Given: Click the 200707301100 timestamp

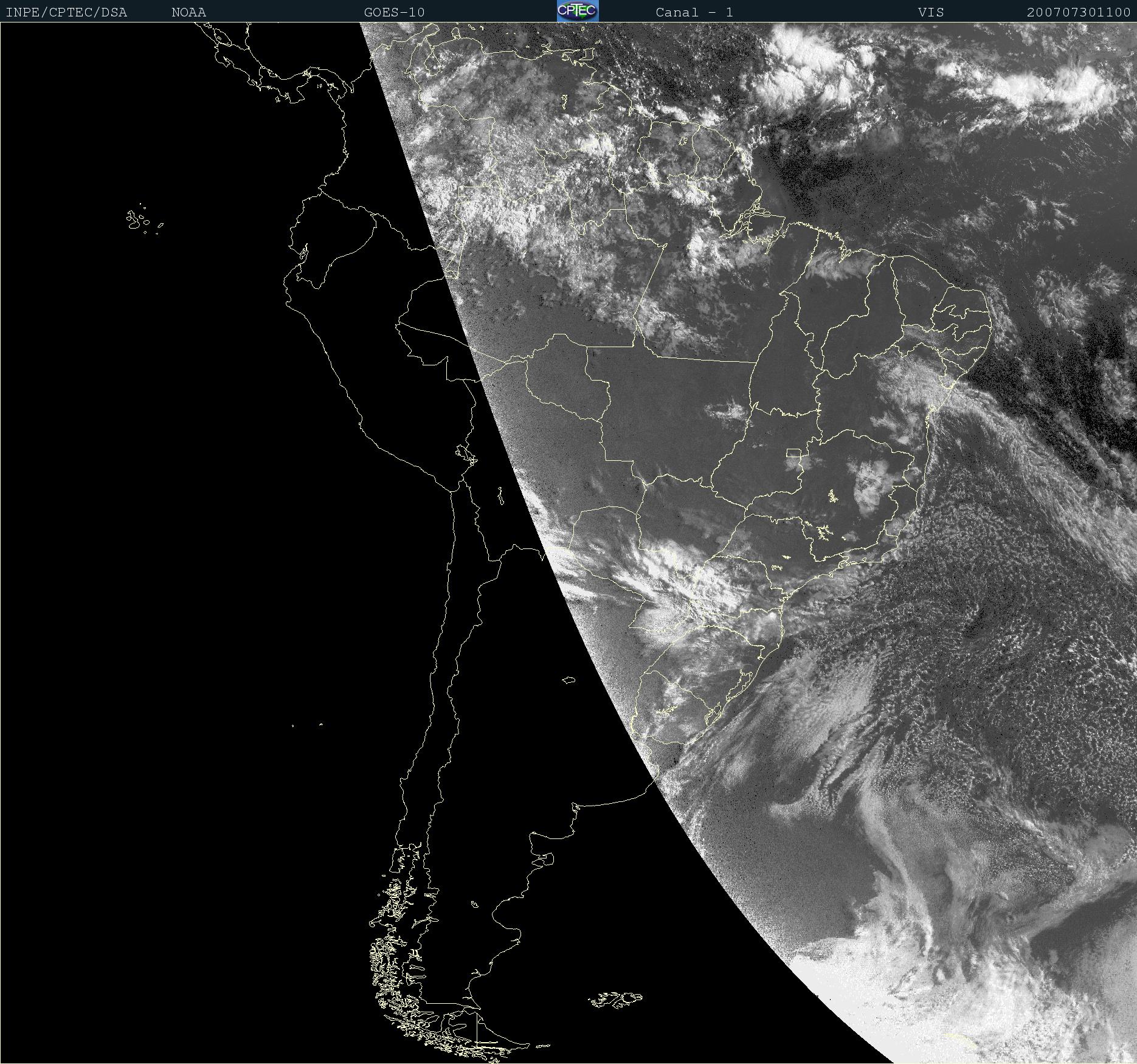Looking at the screenshot, I should 1079,12.
